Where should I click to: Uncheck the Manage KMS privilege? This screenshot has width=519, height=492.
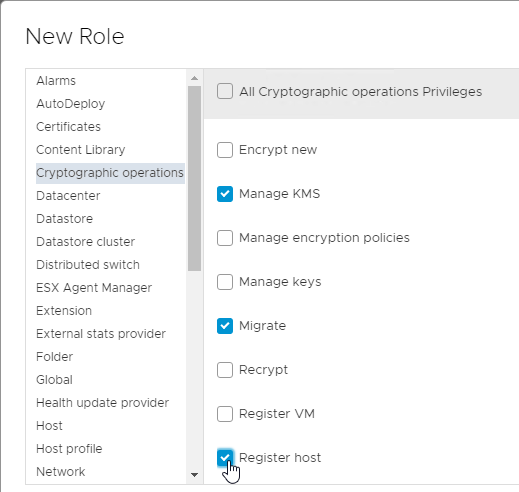(x=225, y=194)
